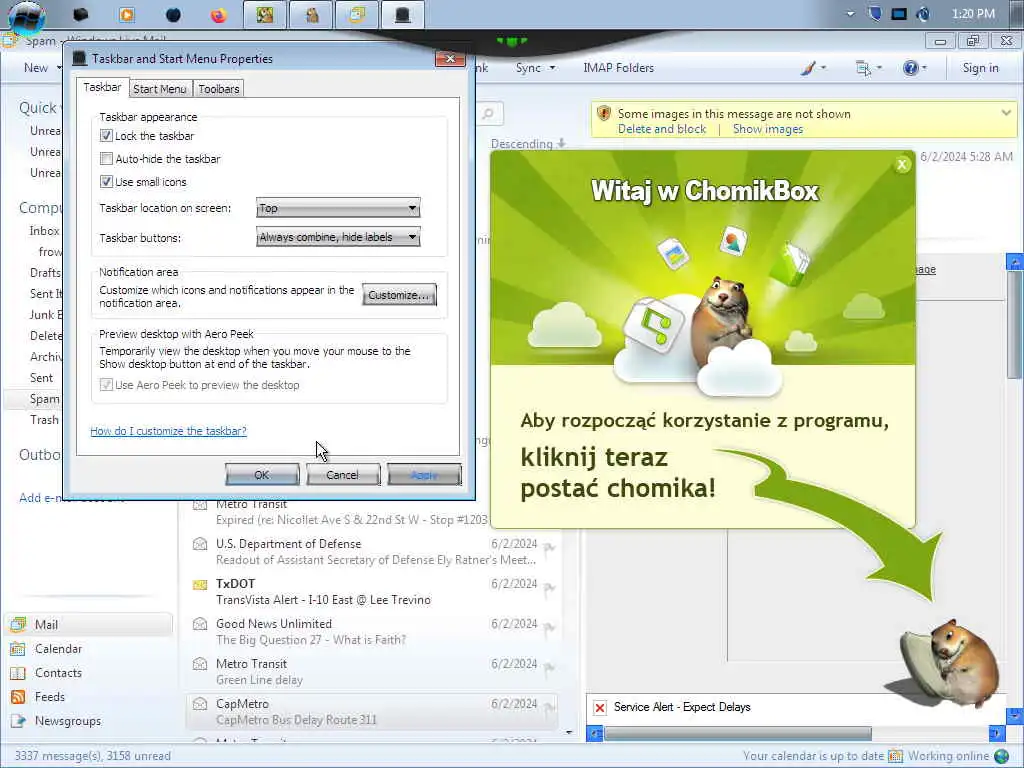The image size is (1024, 768).
Task: Click the globe Working online status icon
Action: point(1002,756)
